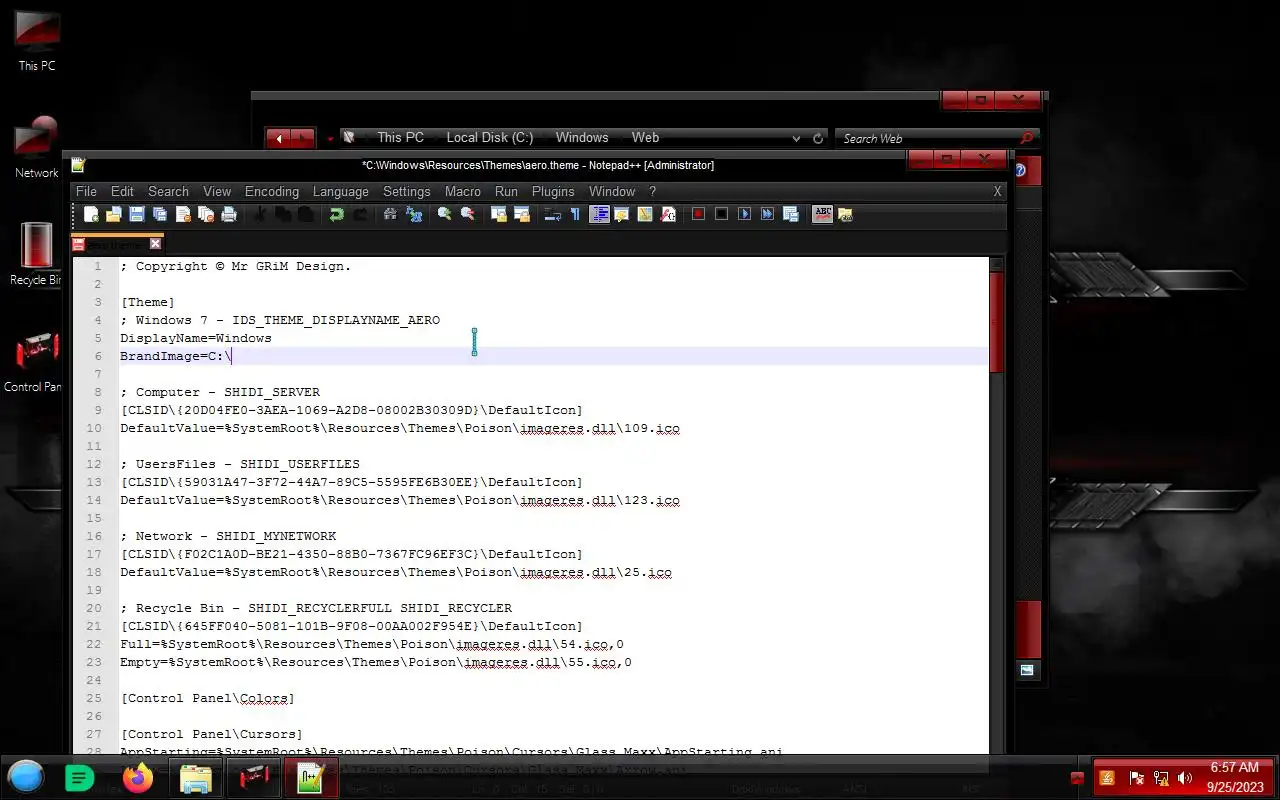Toggle synchronize vertical scrolling icon
Screen dimensions: 1280x800
[499, 214]
